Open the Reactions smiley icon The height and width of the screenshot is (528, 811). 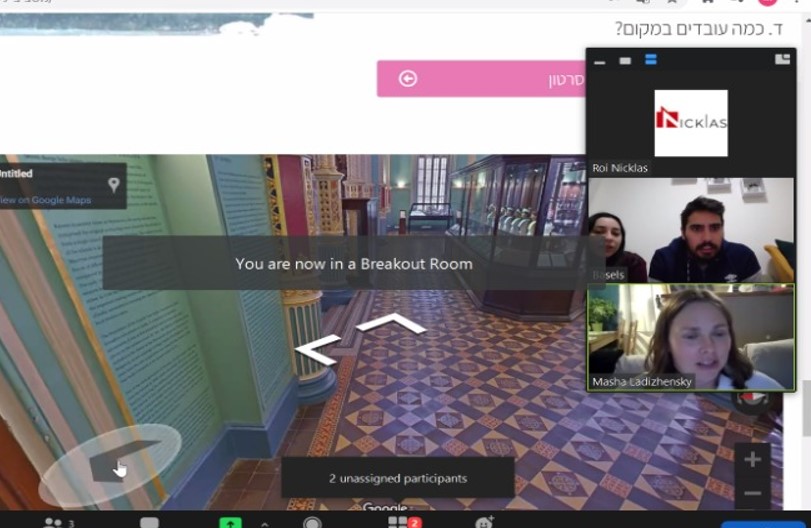pos(484,522)
